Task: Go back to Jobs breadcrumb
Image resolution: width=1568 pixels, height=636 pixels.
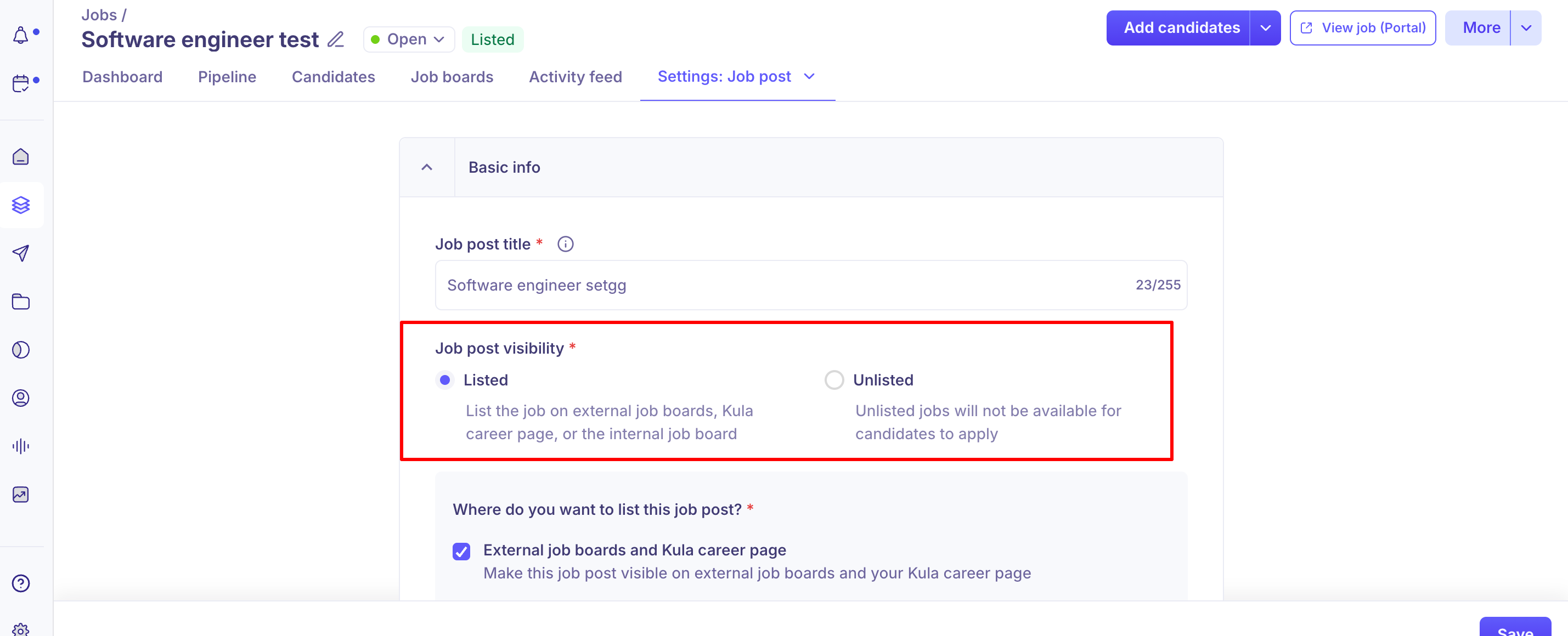Action: click(99, 15)
